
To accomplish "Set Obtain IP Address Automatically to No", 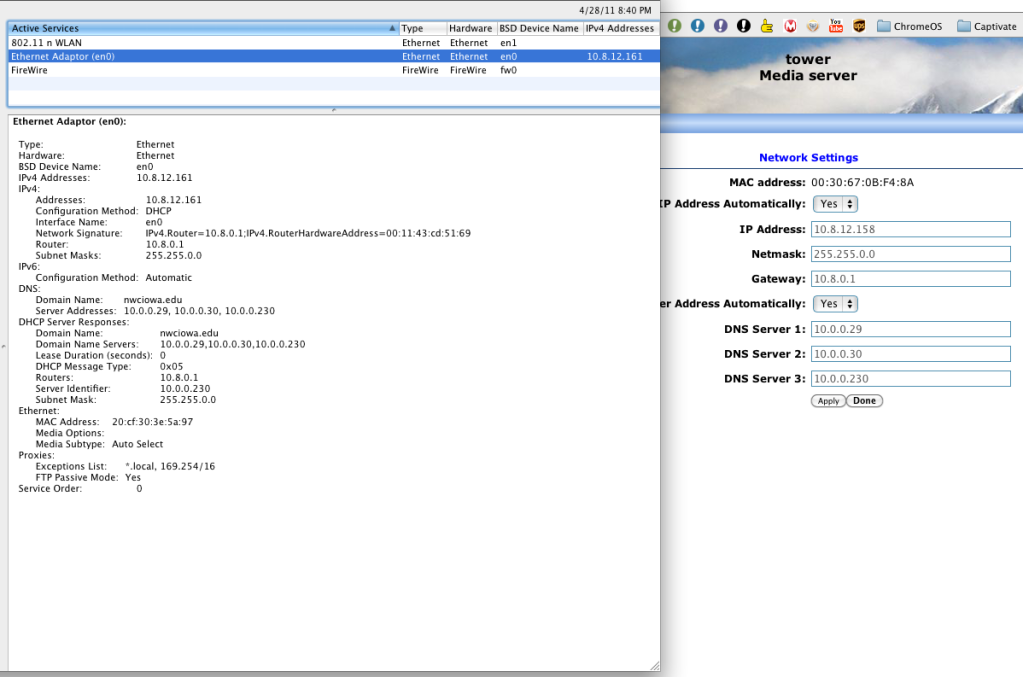I will [834, 203].
